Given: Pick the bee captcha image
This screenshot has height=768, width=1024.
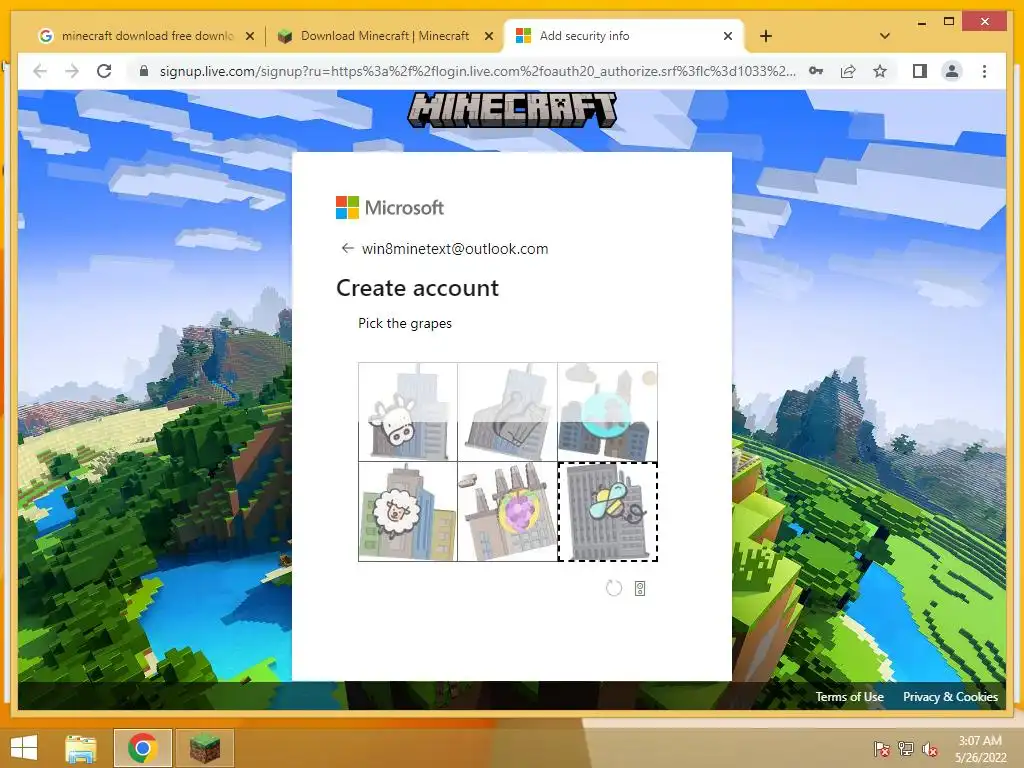Looking at the screenshot, I should point(607,511).
